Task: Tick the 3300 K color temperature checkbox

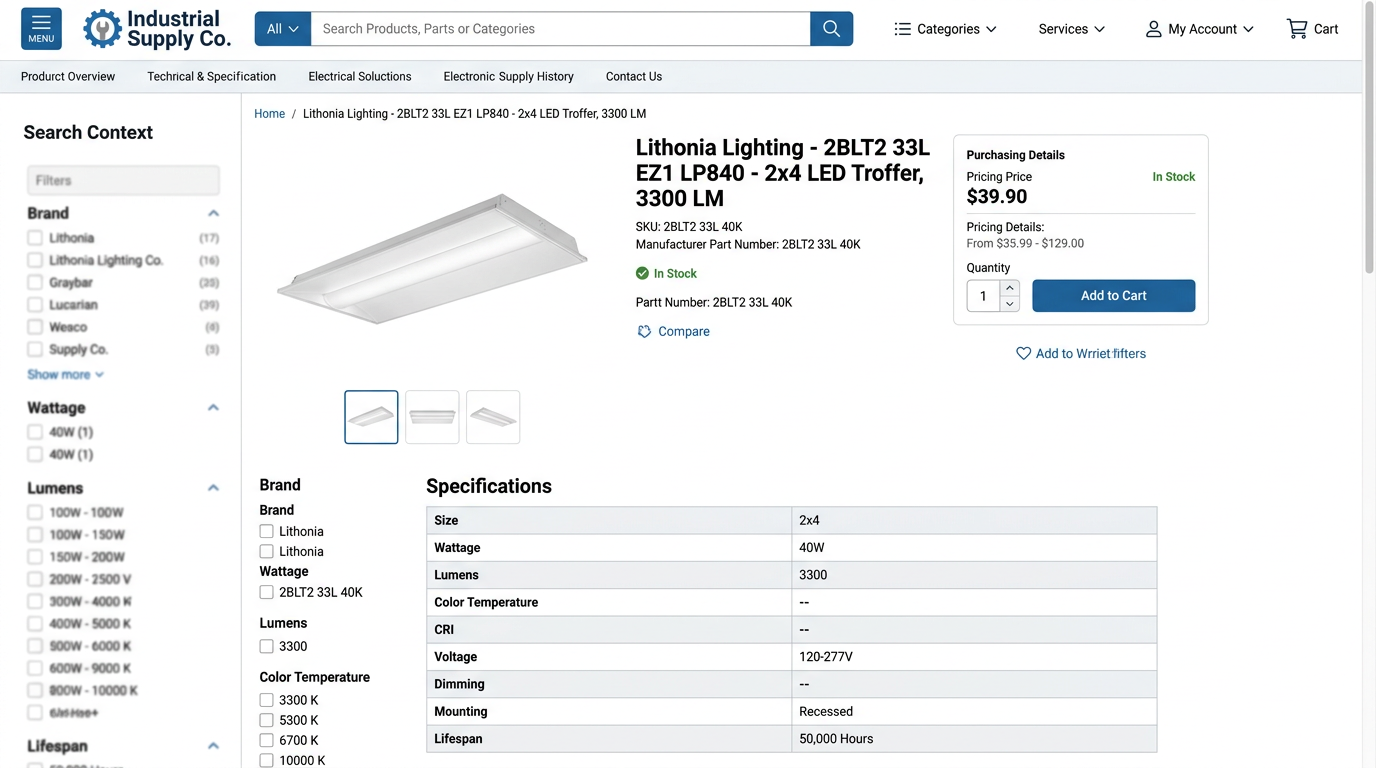Action: (267, 700)
